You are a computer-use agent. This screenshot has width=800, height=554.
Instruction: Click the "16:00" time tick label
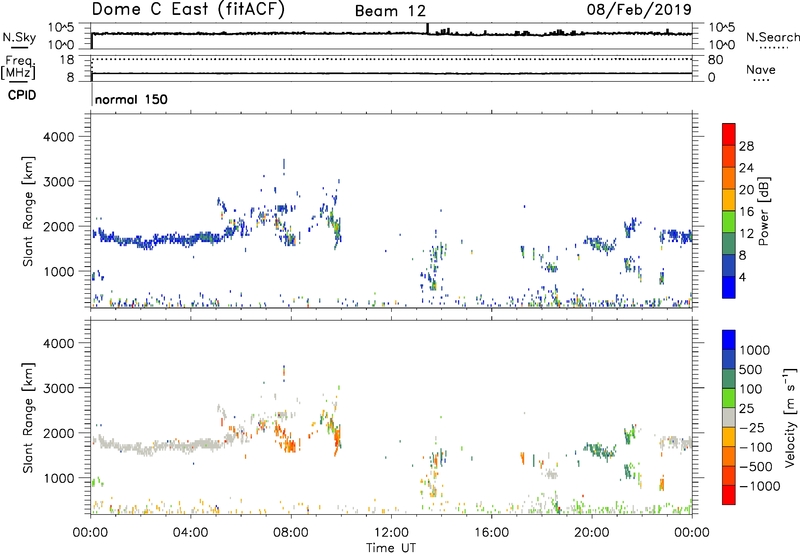point(491,533)
